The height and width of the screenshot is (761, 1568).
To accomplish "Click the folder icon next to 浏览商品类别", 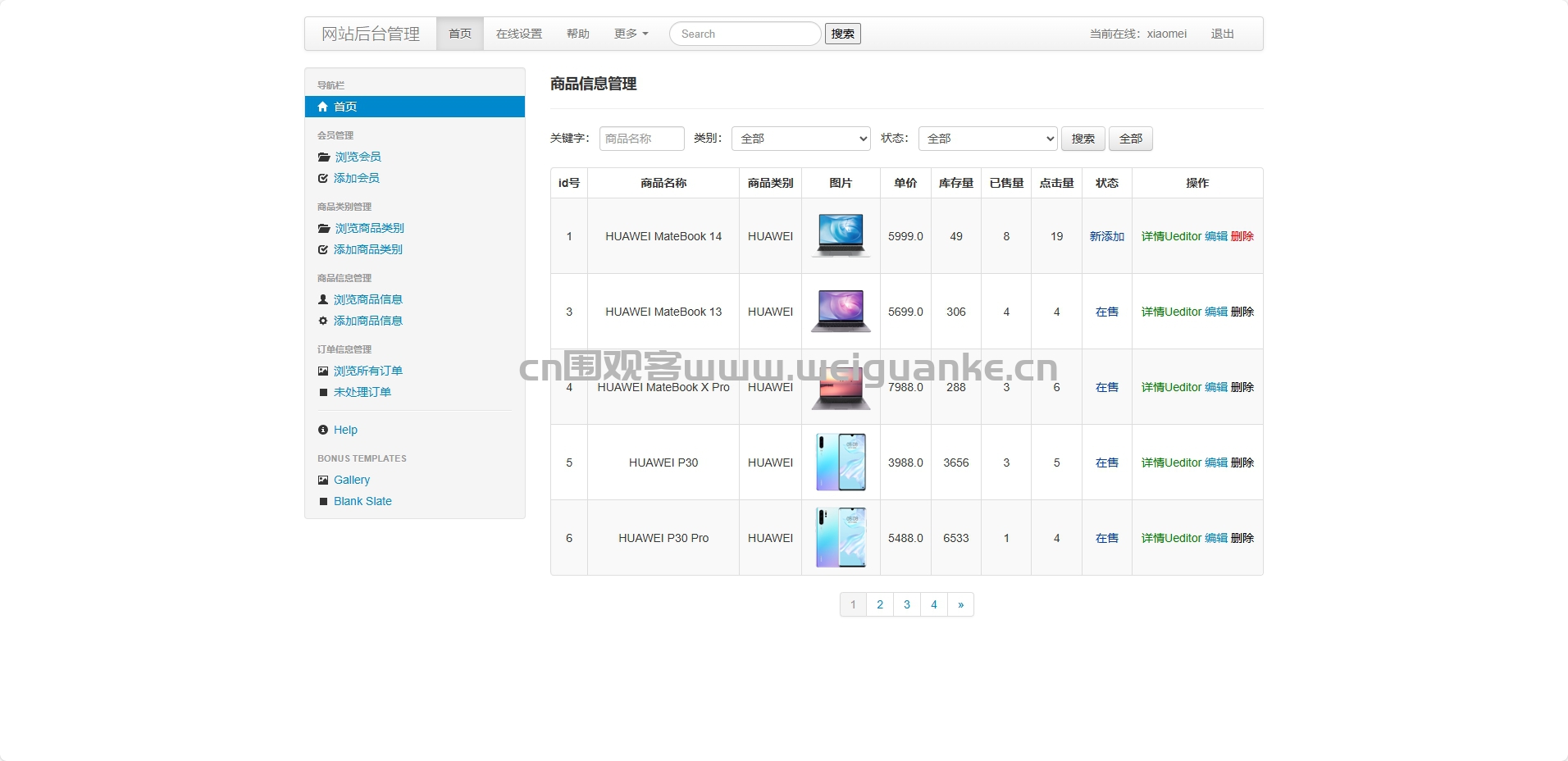I will pos(324,228).
